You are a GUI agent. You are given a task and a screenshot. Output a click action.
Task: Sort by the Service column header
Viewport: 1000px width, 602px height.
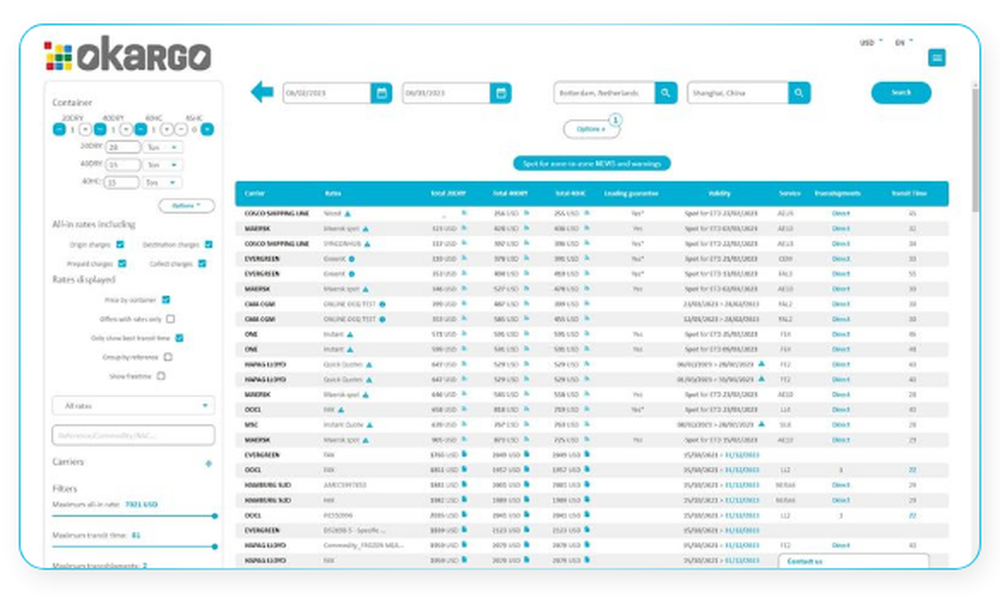coord(790,193)
